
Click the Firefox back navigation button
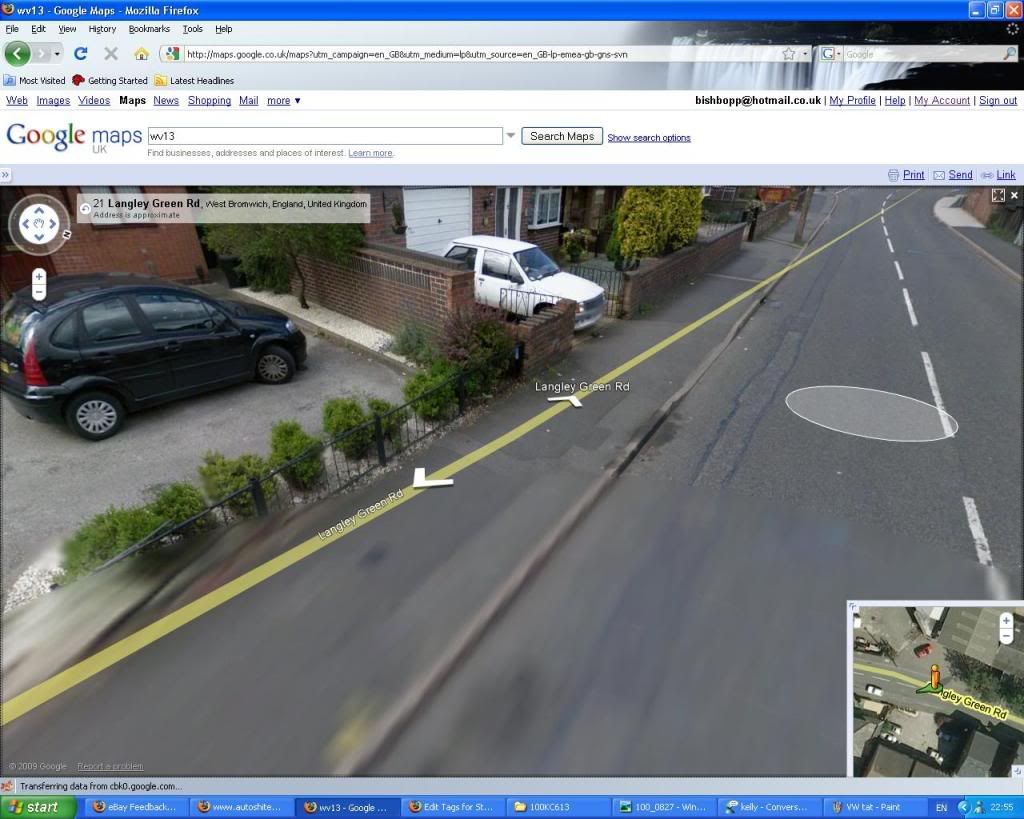(18, 54)
